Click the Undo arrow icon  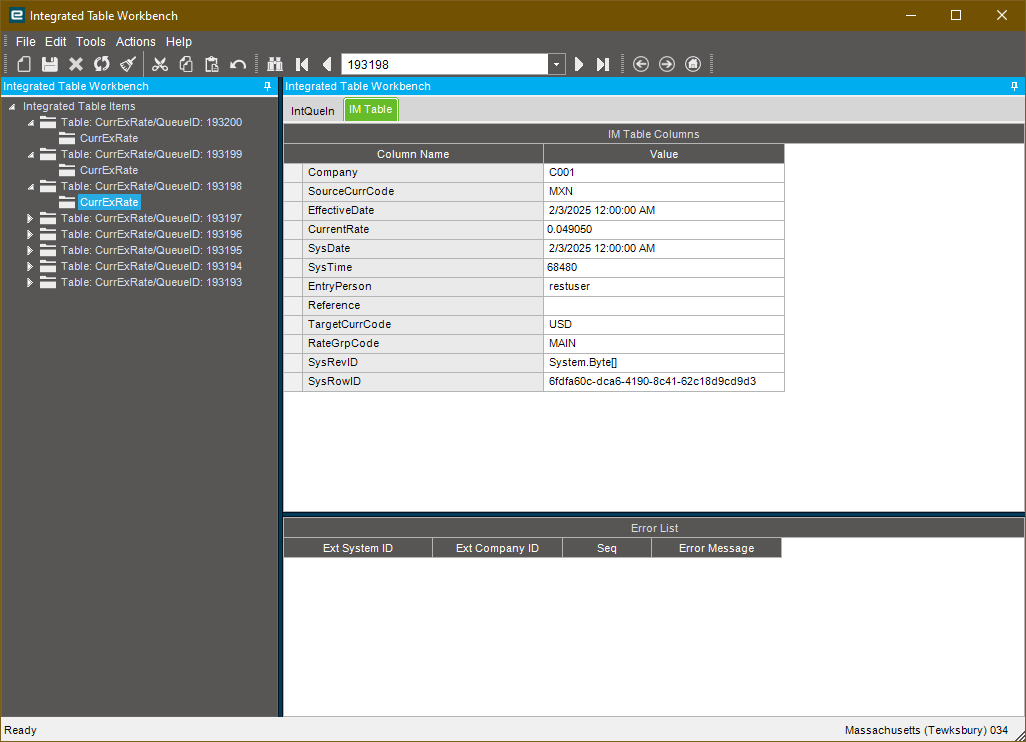tap(238, 64)
